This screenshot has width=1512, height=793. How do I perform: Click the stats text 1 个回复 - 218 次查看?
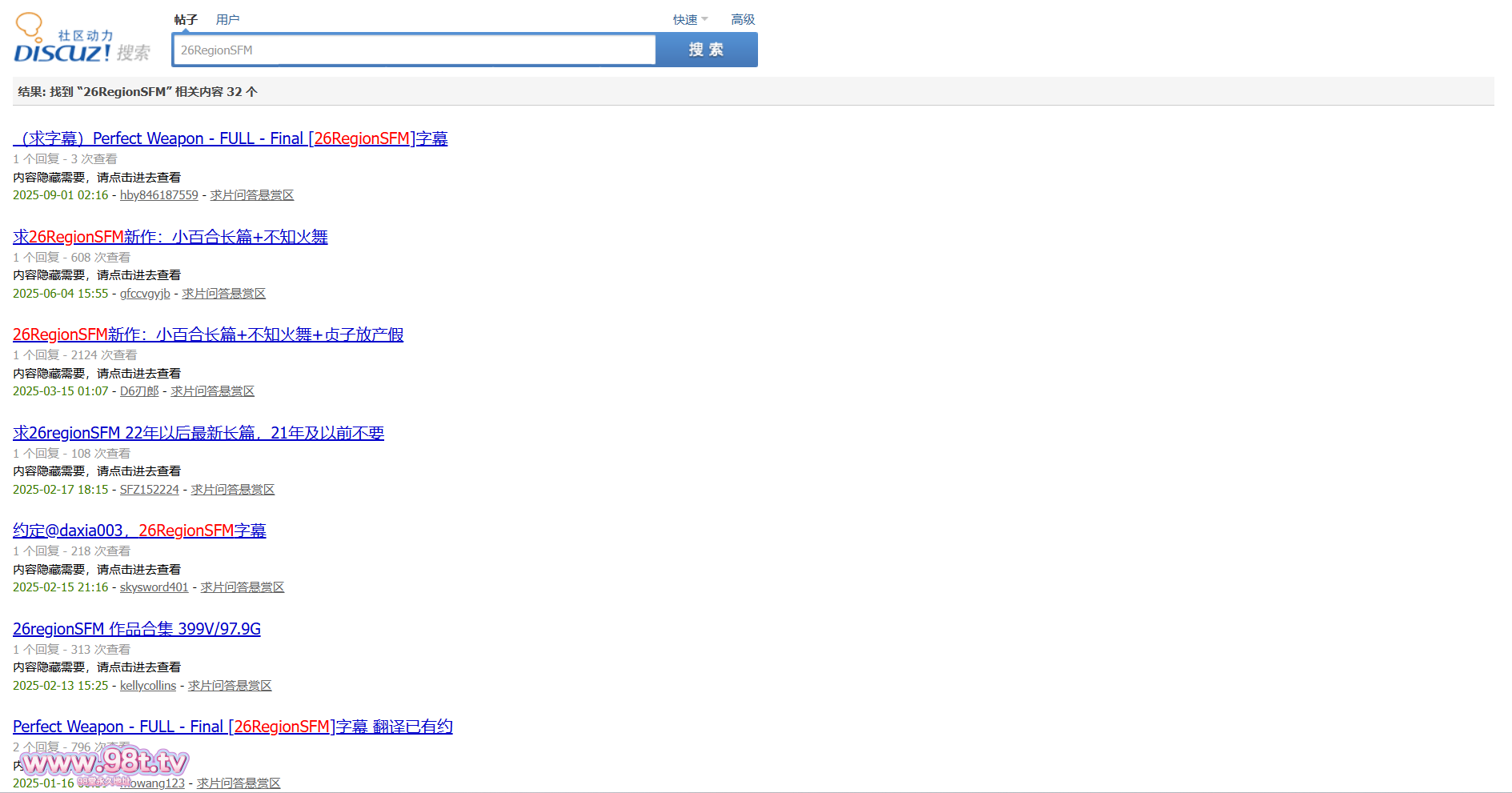[x=71, y=551]
